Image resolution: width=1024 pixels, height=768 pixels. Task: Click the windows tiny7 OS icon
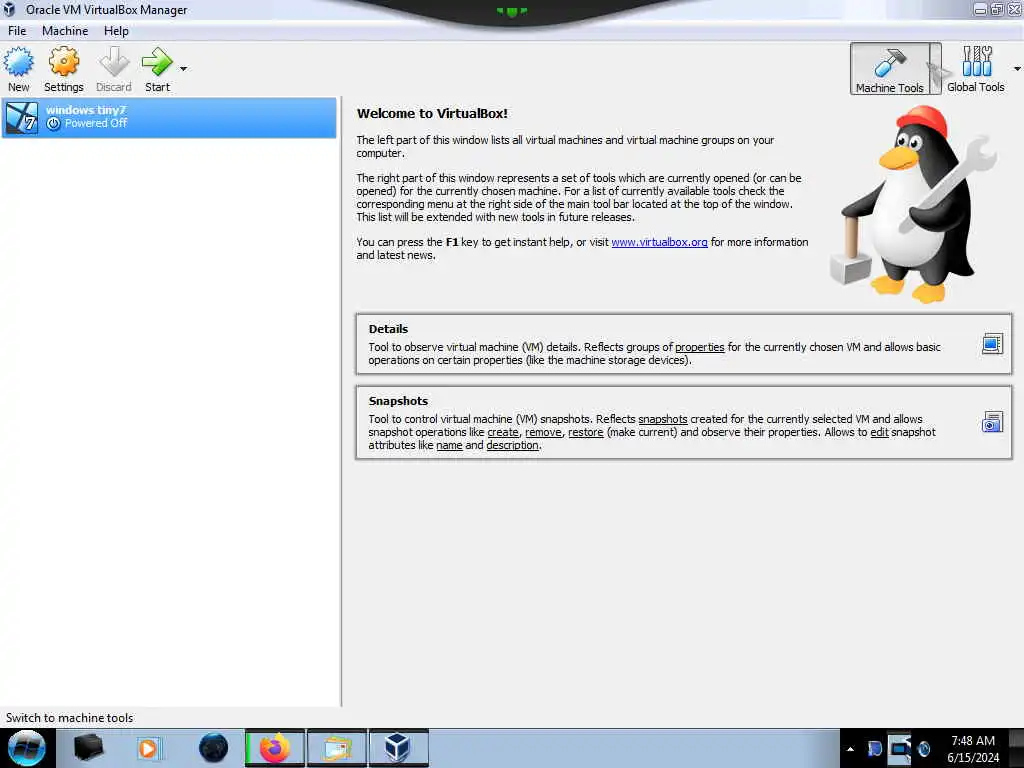point(22,118)
